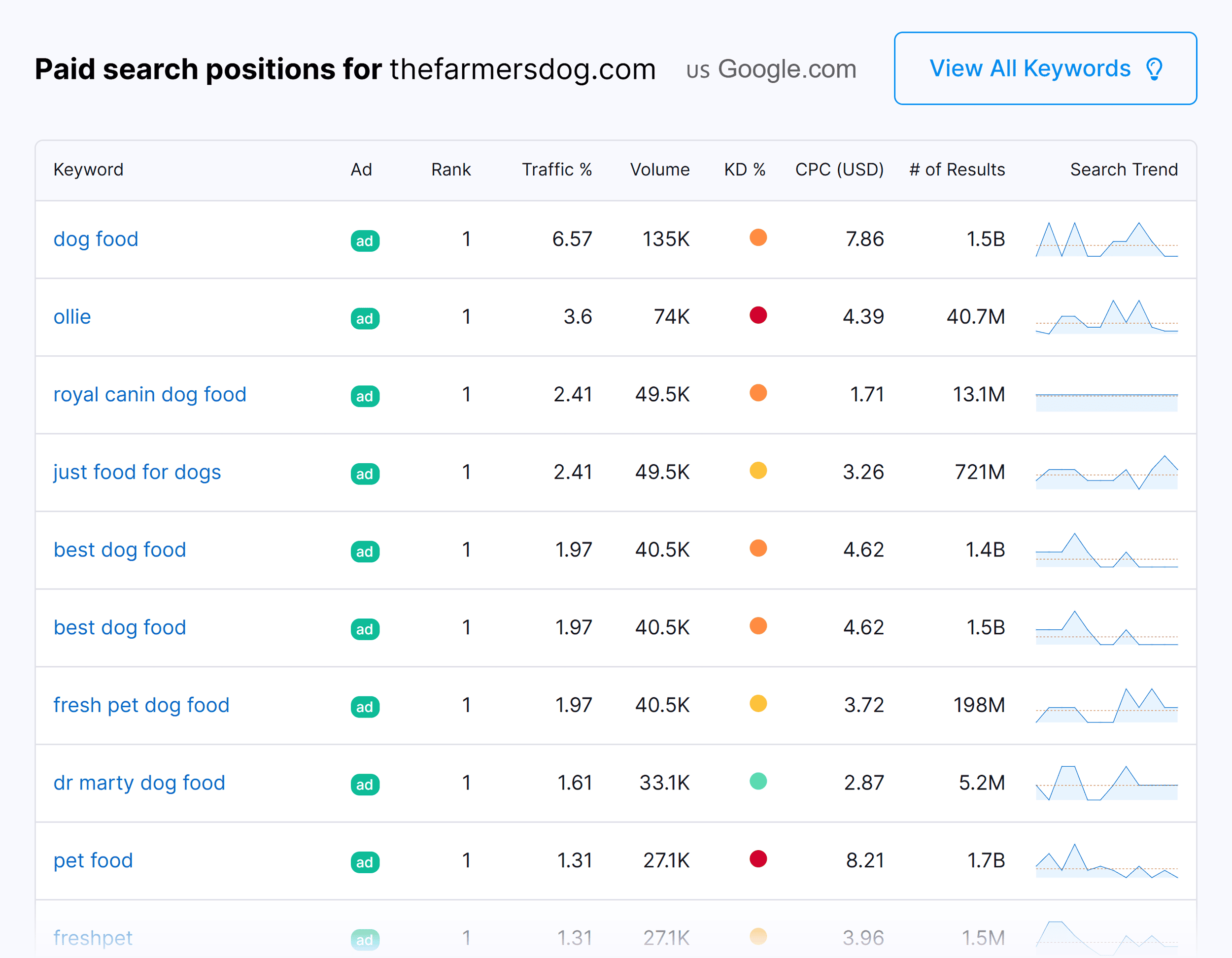Click search trend chart for just food for dogs

tap(1107, 472)
